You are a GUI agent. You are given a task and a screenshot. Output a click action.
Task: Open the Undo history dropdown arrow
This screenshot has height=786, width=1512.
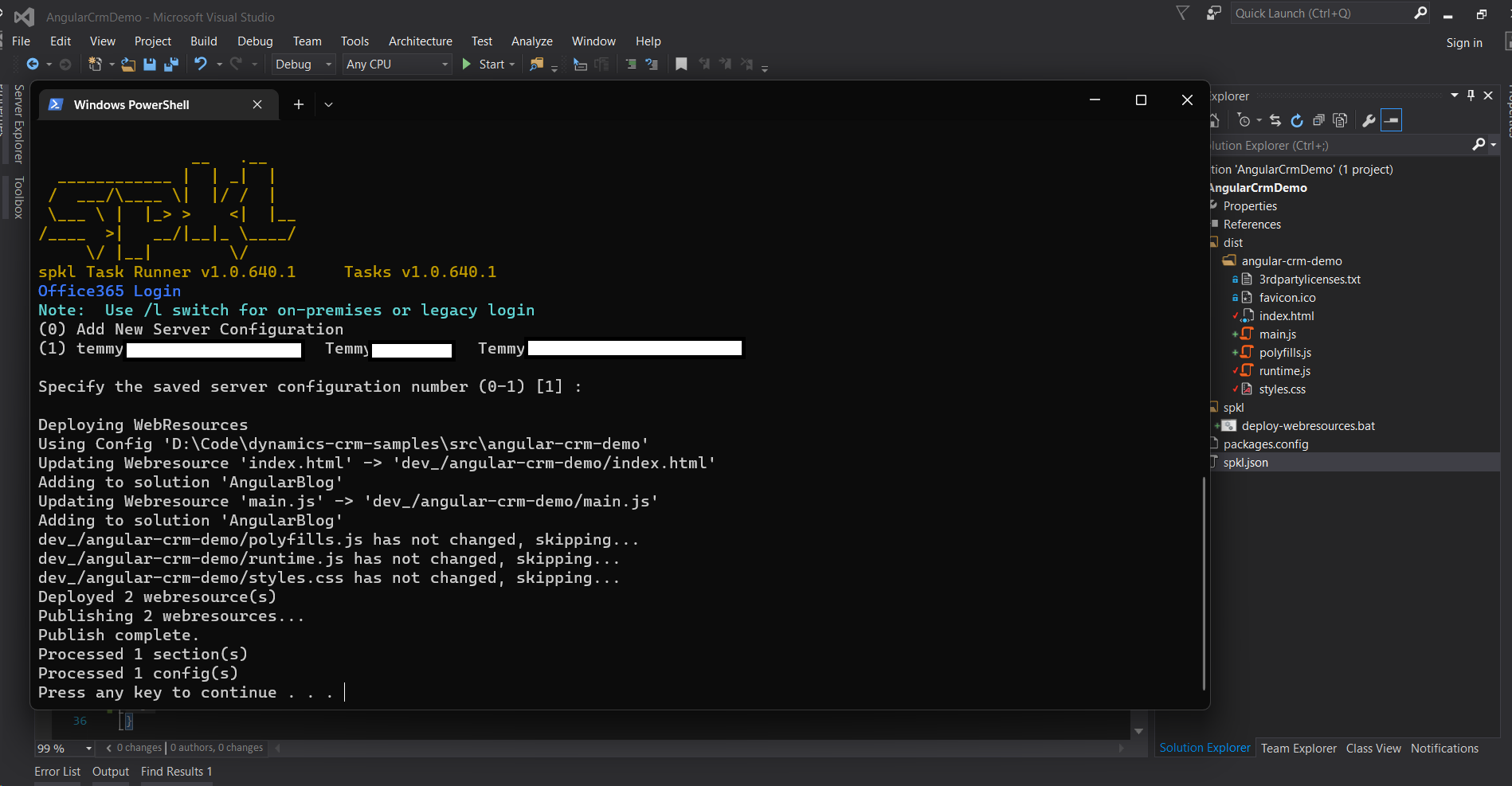(x=219, y=65)
